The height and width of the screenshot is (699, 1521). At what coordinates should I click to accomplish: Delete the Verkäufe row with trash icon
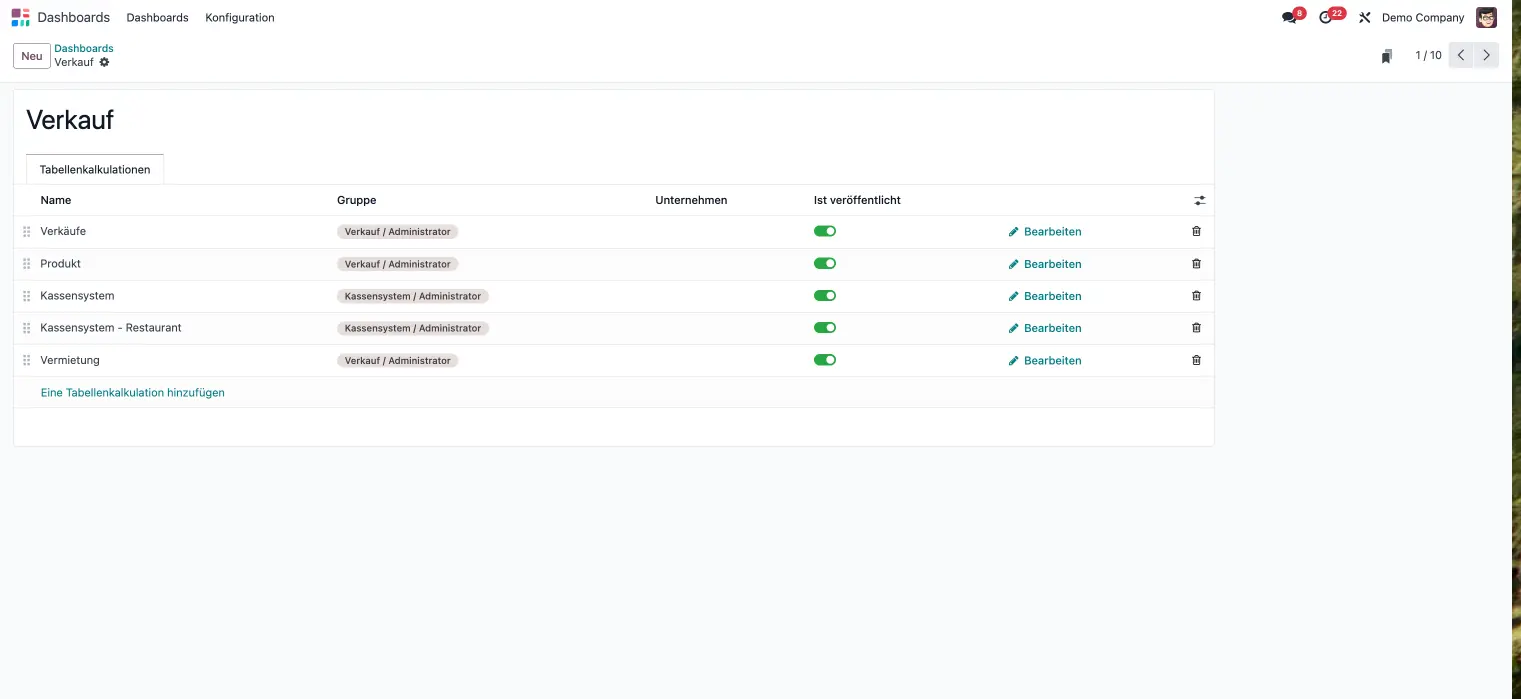tap(1196, 231)
